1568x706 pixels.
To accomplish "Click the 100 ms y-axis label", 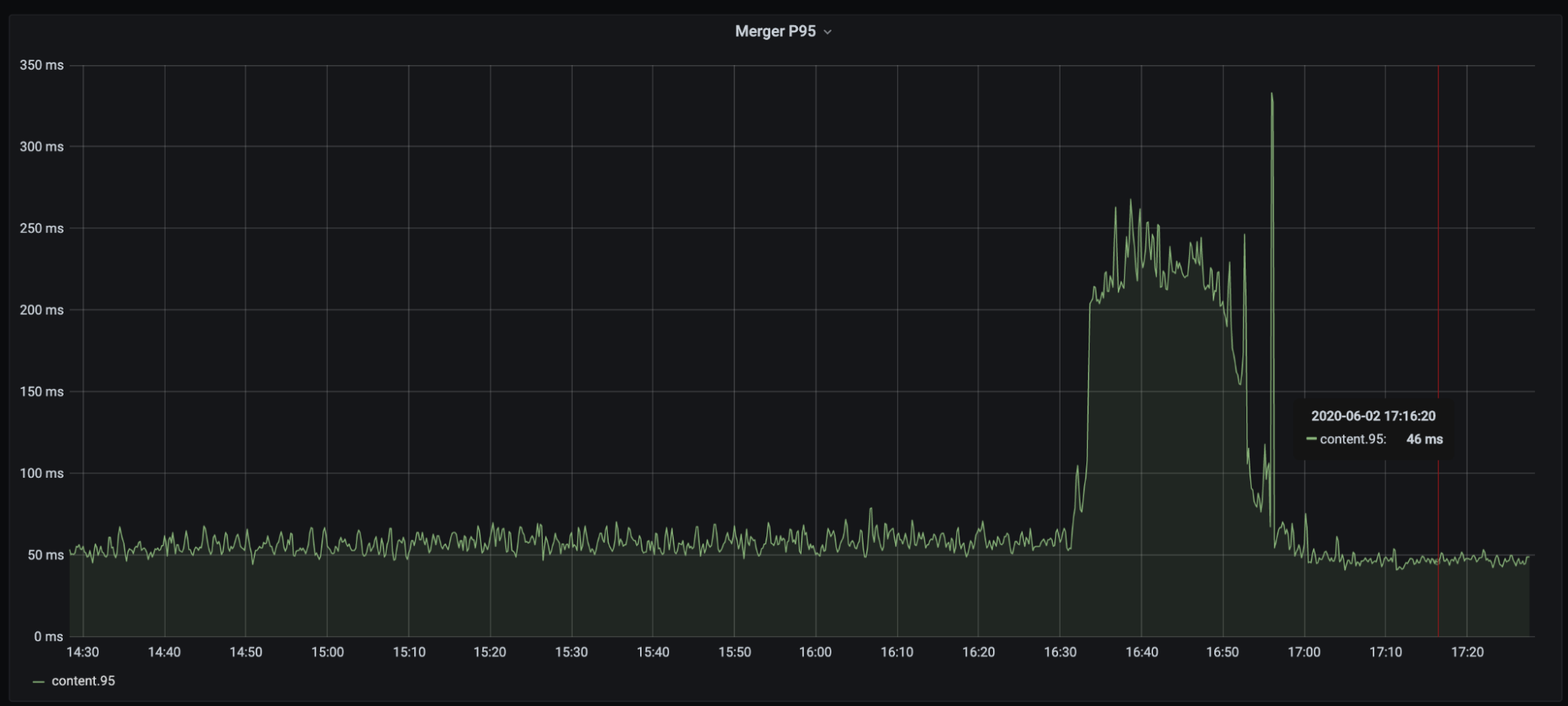I will coord(42,473).
